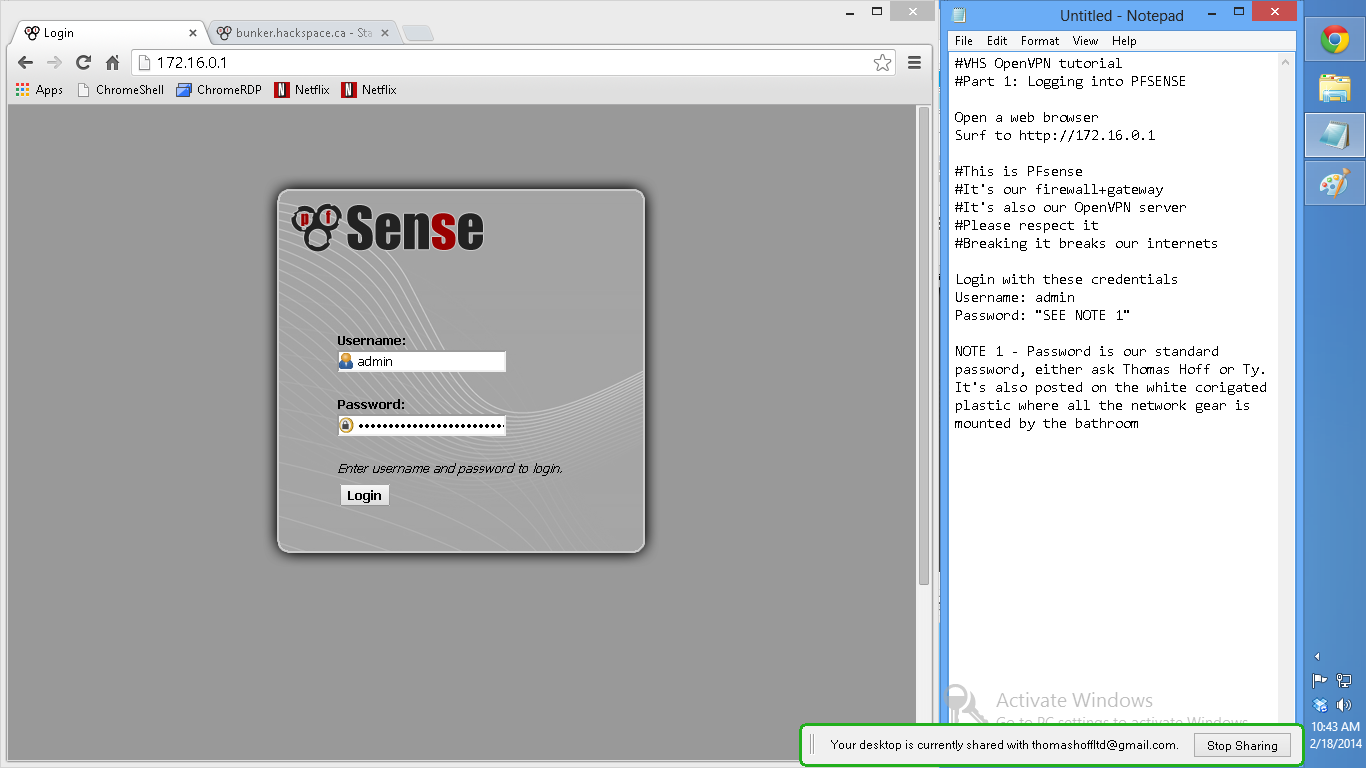Image resolution: width=1366 pixels, height=768 pixels.
Task: Click the Password input field
Action: tap(430, 426)
